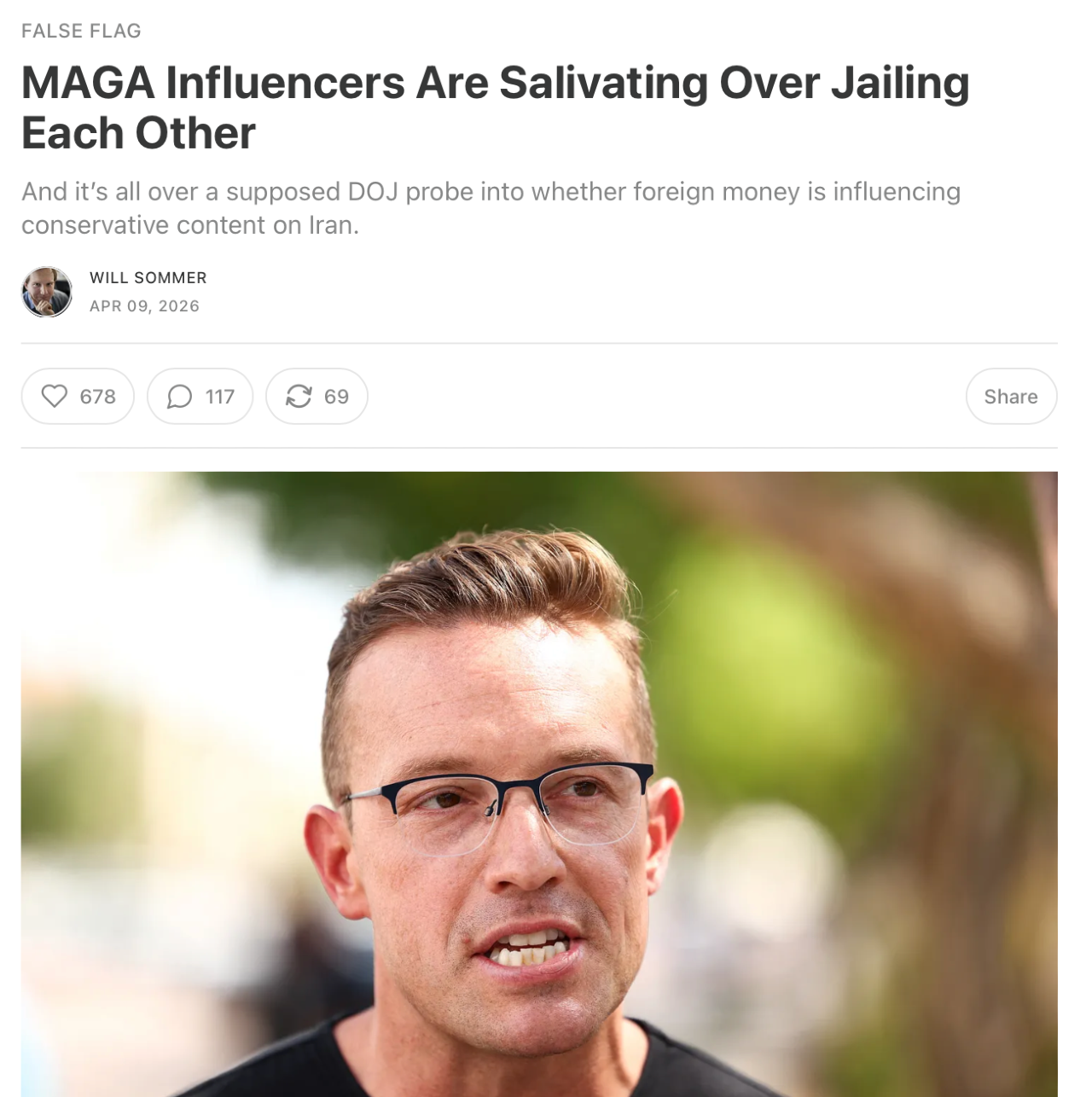The height and width of the screenshot is (1097, 1092).
Task: Open the hero photo of the man with glasses
Action: 539,784
